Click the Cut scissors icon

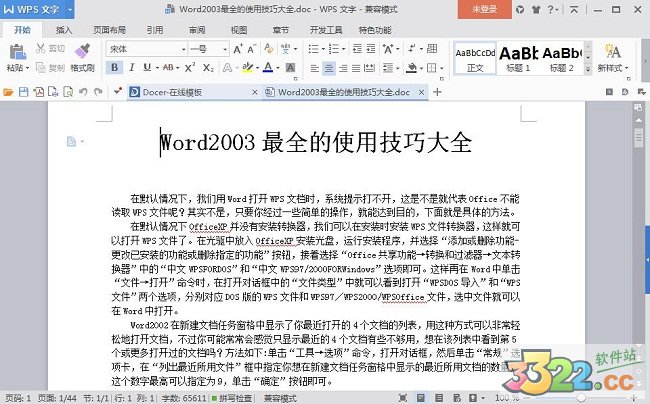point(40,48)
